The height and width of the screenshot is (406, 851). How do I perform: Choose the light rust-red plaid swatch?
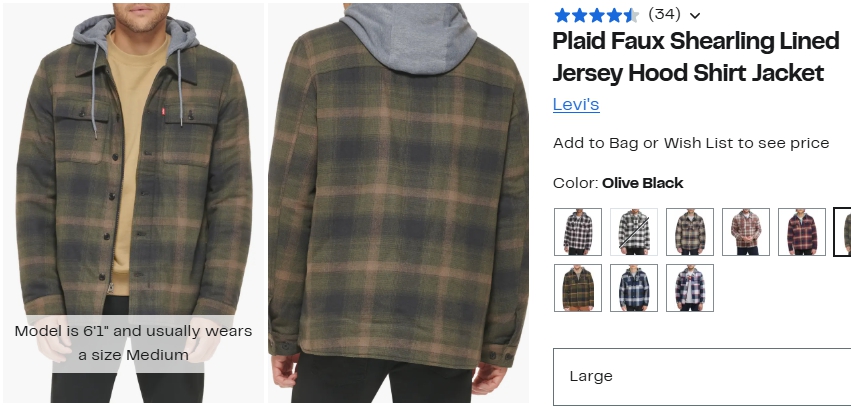click(745, 232)
